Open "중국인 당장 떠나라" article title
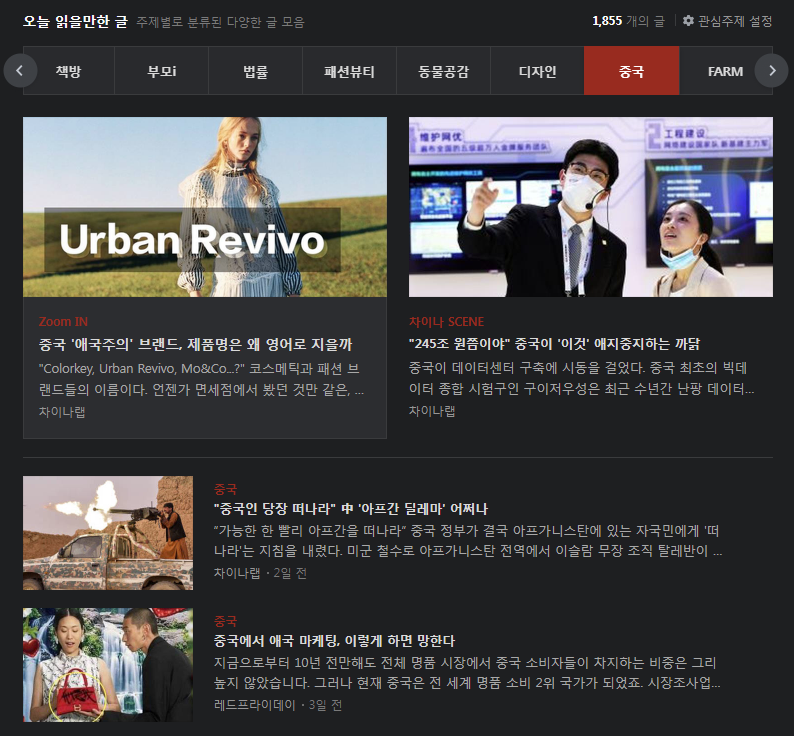The height and width of the screenshot is (736, 794). [350, 509]
